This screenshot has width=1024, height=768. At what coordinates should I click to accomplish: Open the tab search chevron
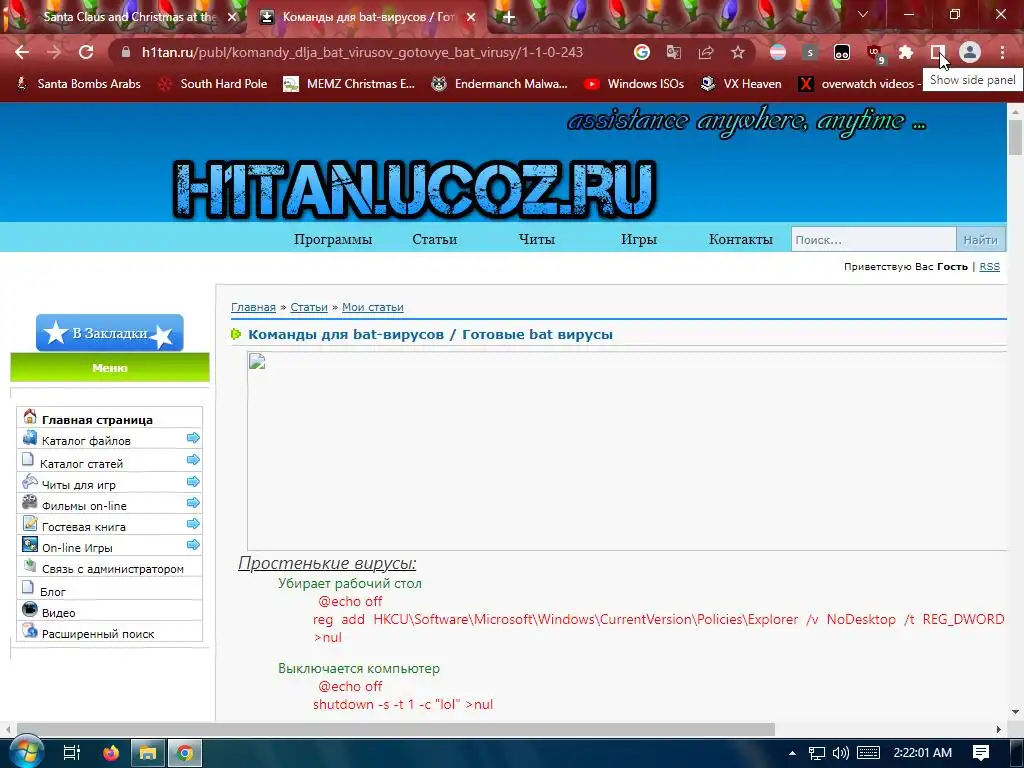coord(863,14)
